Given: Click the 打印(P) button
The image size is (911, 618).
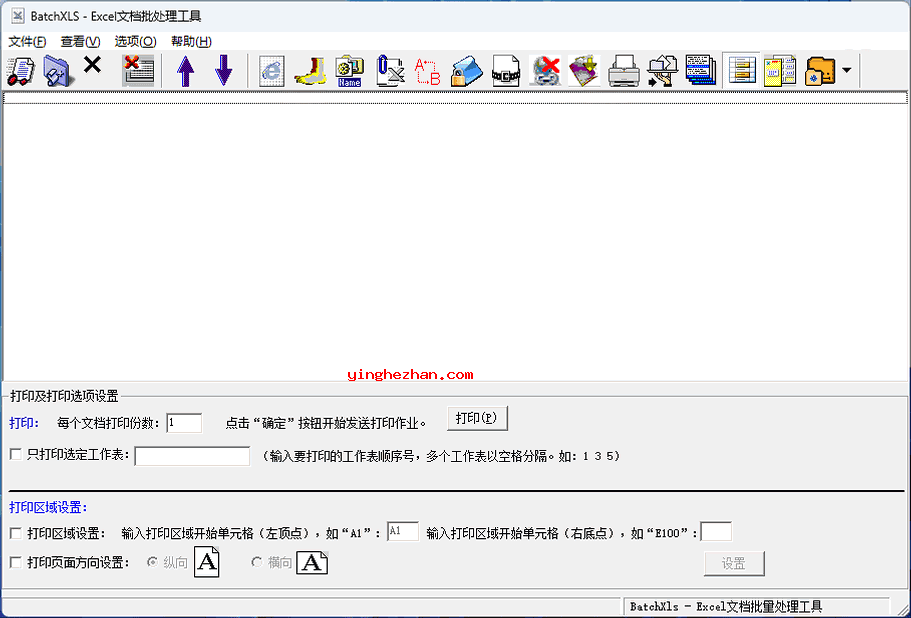Looking at the screenshot, I should coord(477,418).
